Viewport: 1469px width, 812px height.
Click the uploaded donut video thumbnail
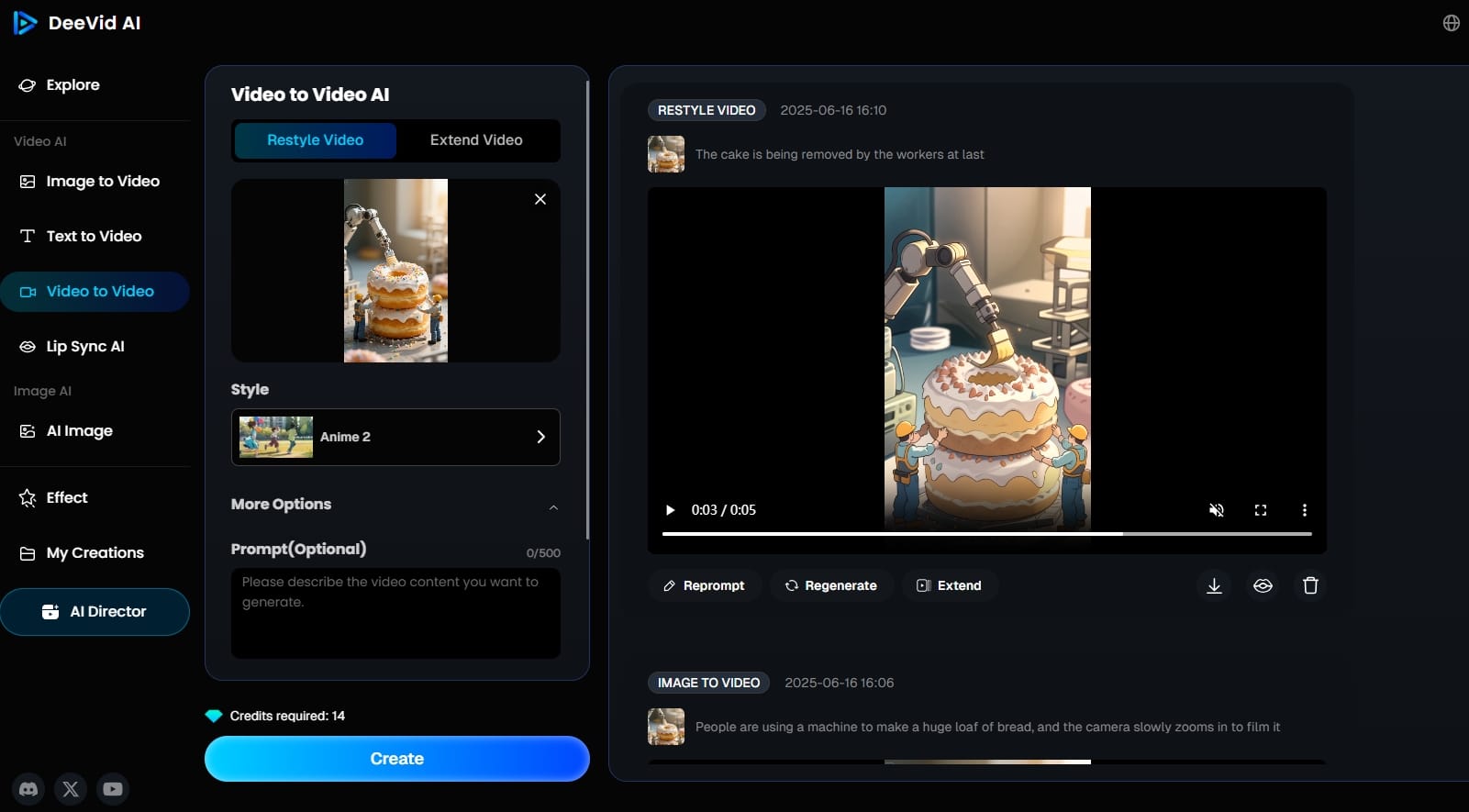[x=395, y=271]
